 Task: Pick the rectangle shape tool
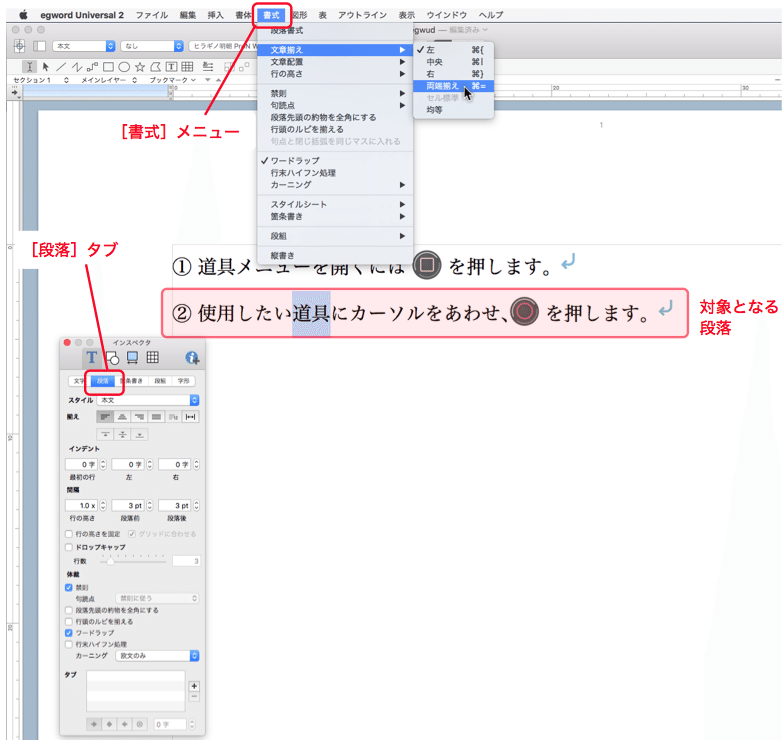pos(108,66)
